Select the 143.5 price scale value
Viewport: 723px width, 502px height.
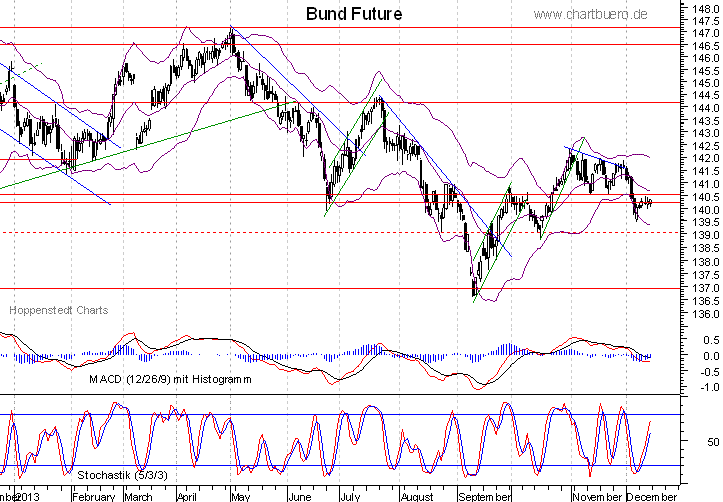706,121
